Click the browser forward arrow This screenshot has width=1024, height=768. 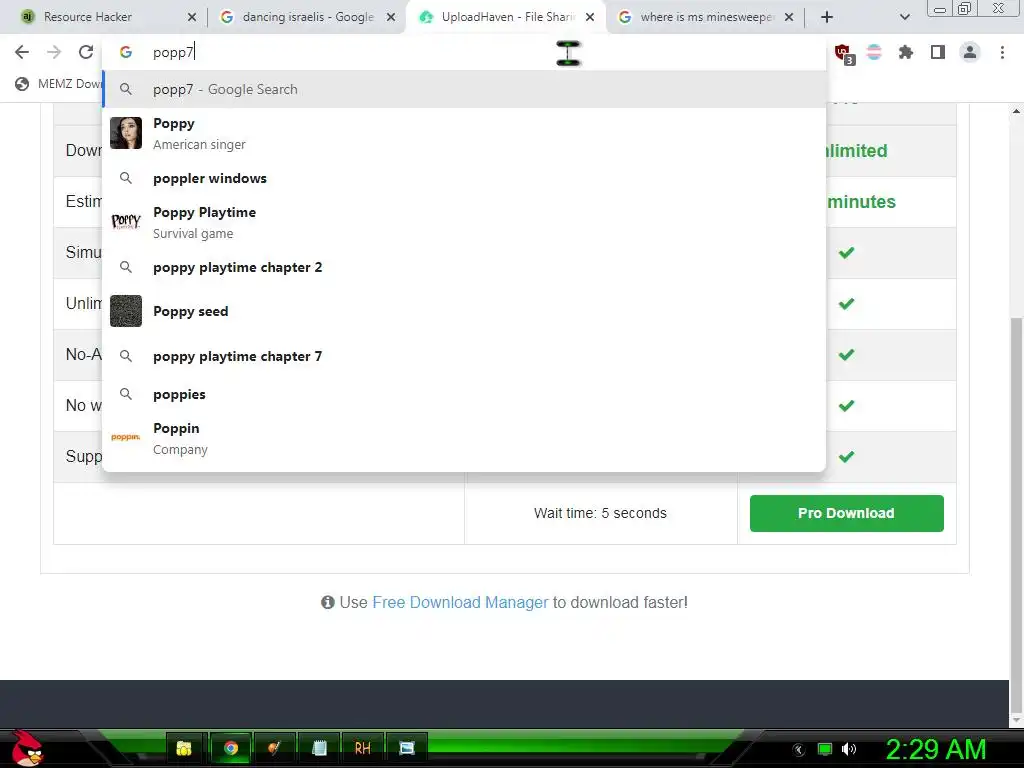click(54, 52)
